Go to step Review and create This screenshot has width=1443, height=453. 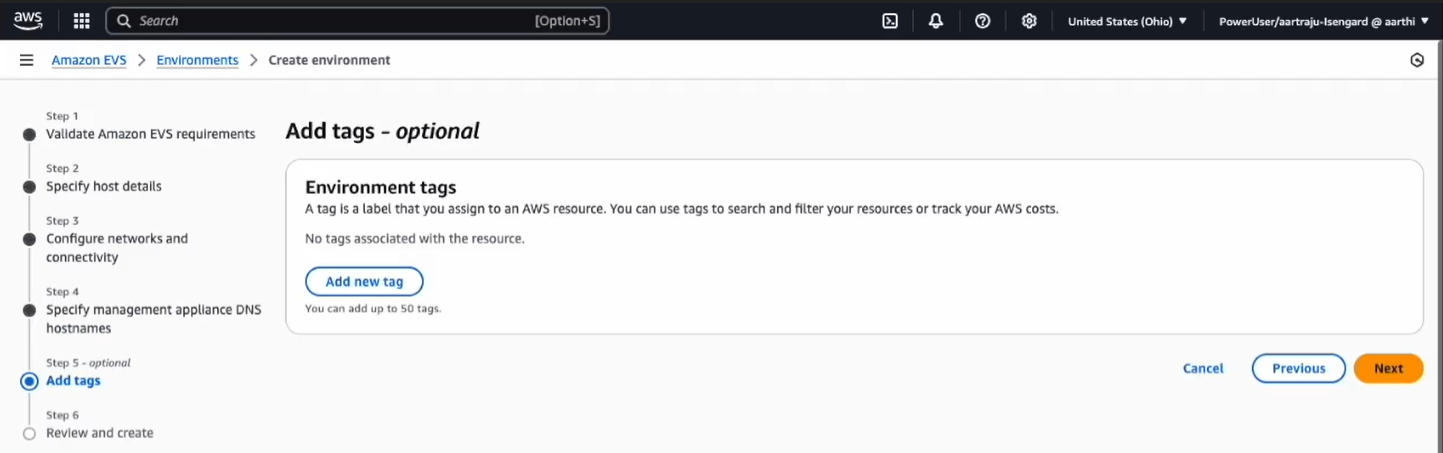100,433
